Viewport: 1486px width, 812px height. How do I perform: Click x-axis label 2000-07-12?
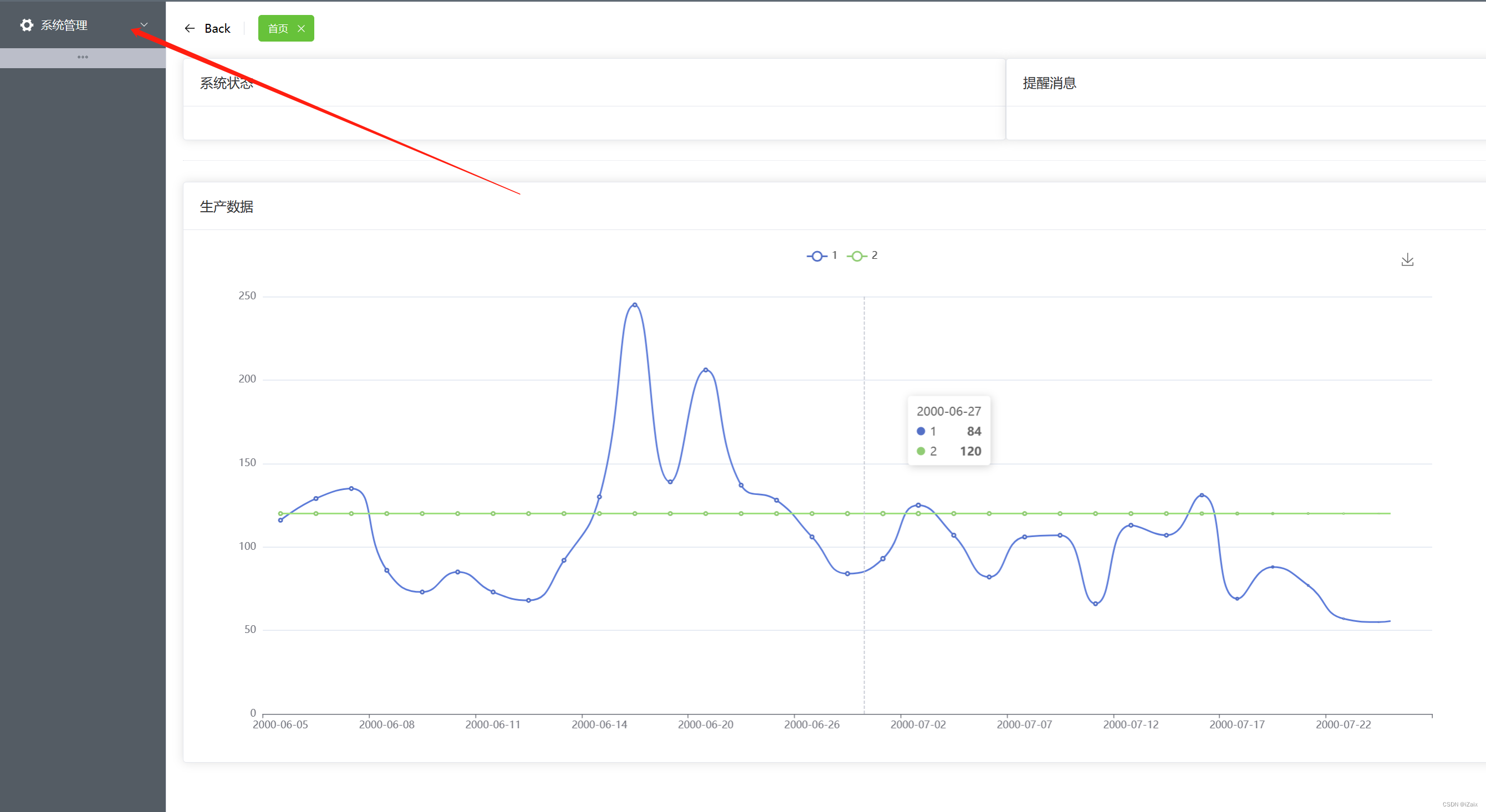click(1131, 724)
